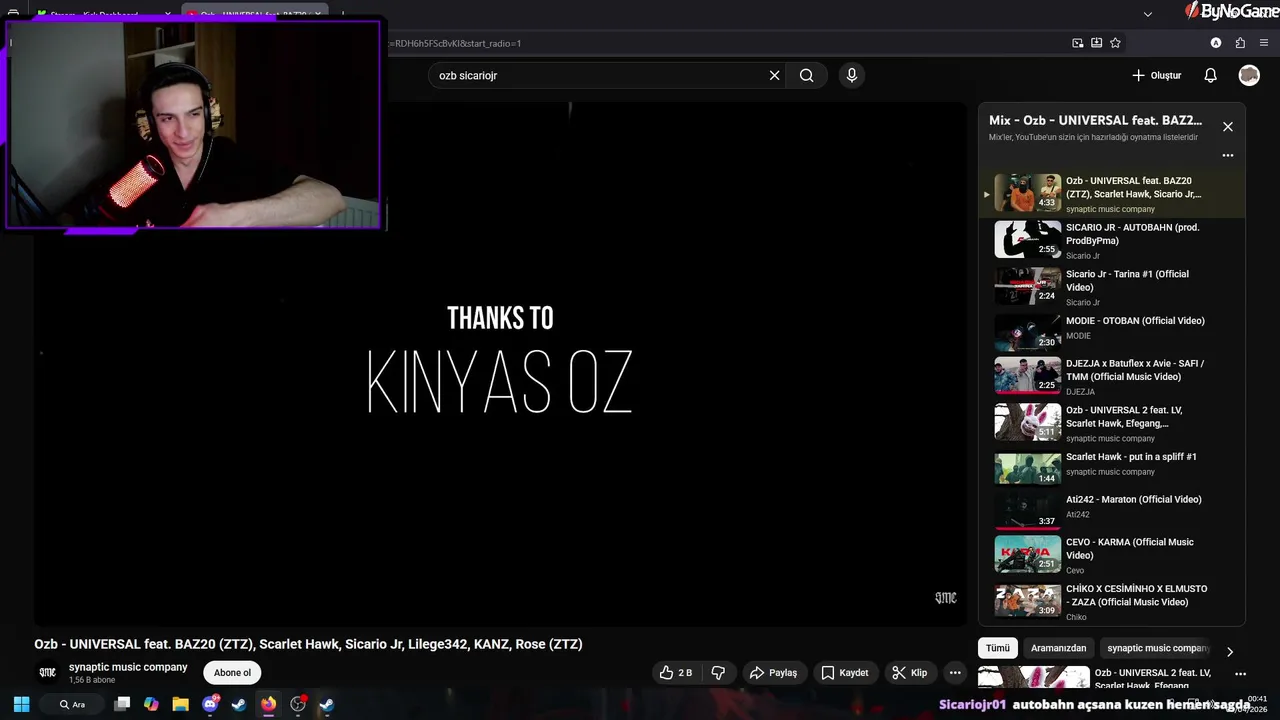Open Task View on the taskbar
This screenshot has height=720, width=1280.
click(122, 704)
